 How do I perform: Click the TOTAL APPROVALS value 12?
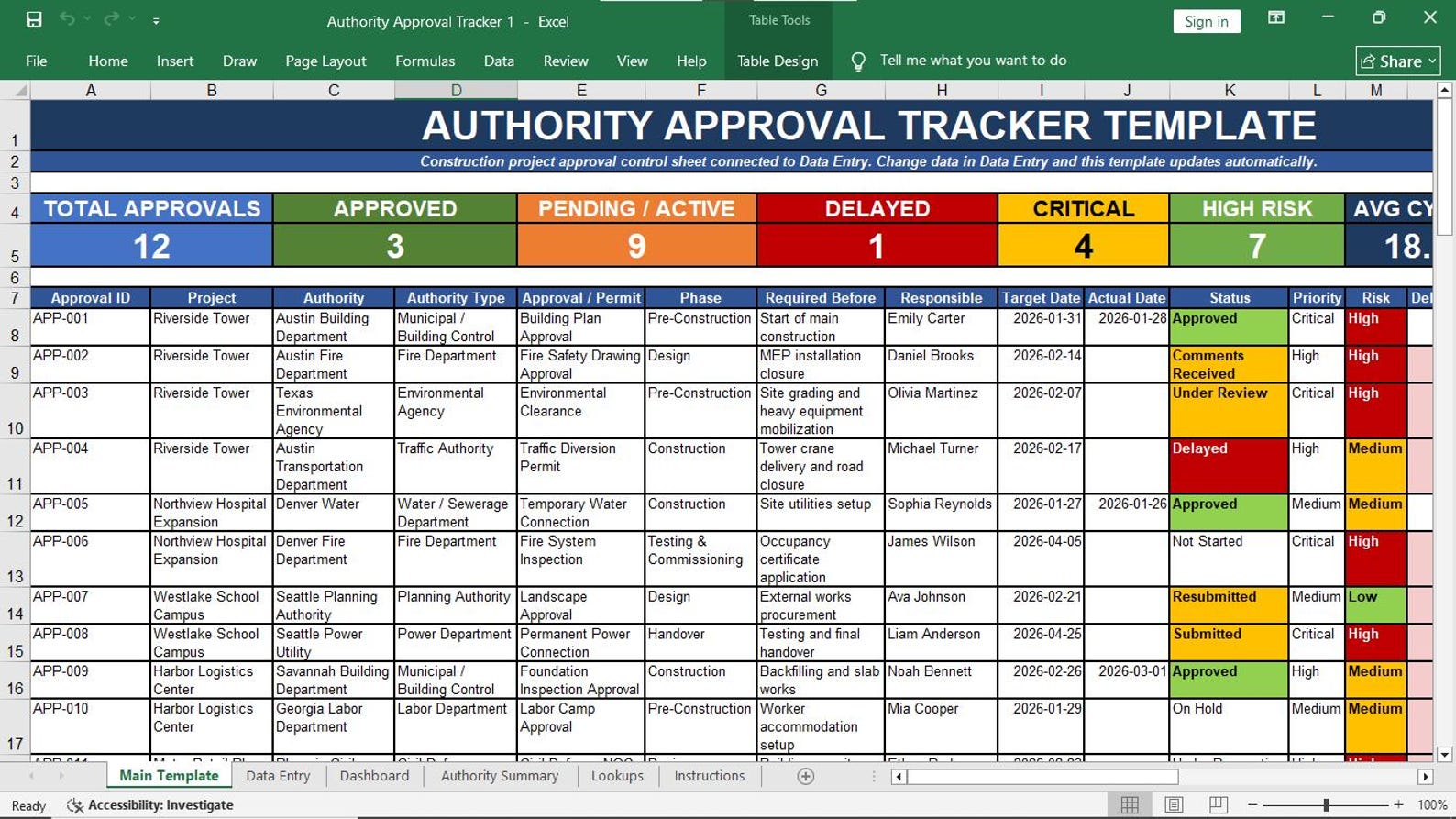151,246
